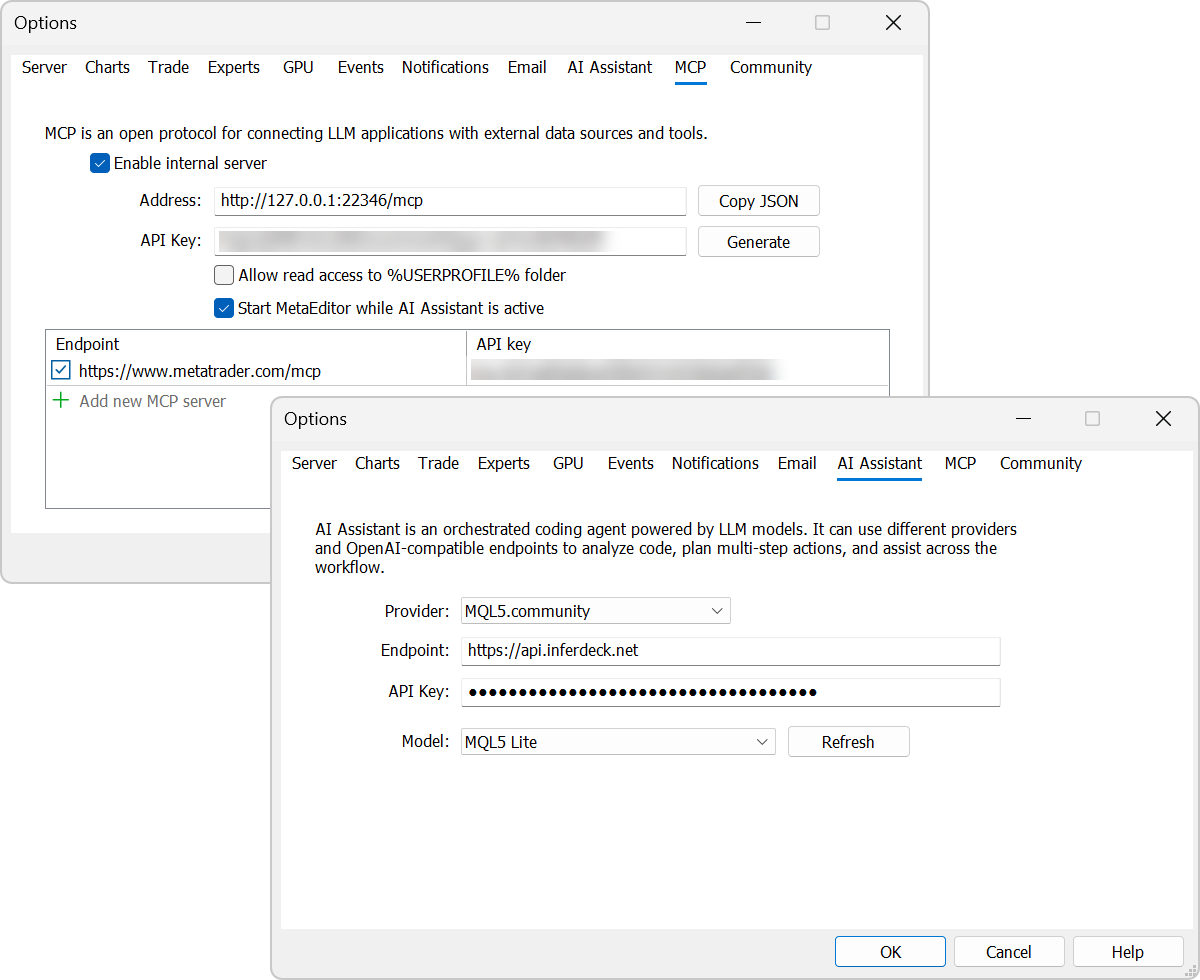Screen dimensions: 1200x980
Task: Open Trade tab in front Options window
Action: point(439,463)
